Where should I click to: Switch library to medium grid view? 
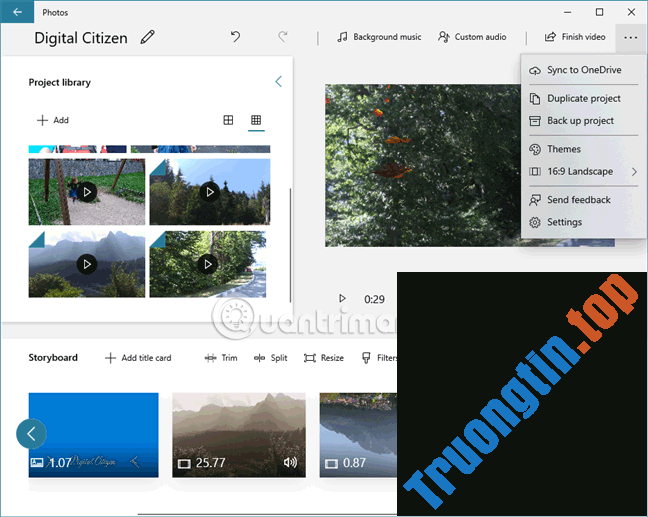click(228, 120)
